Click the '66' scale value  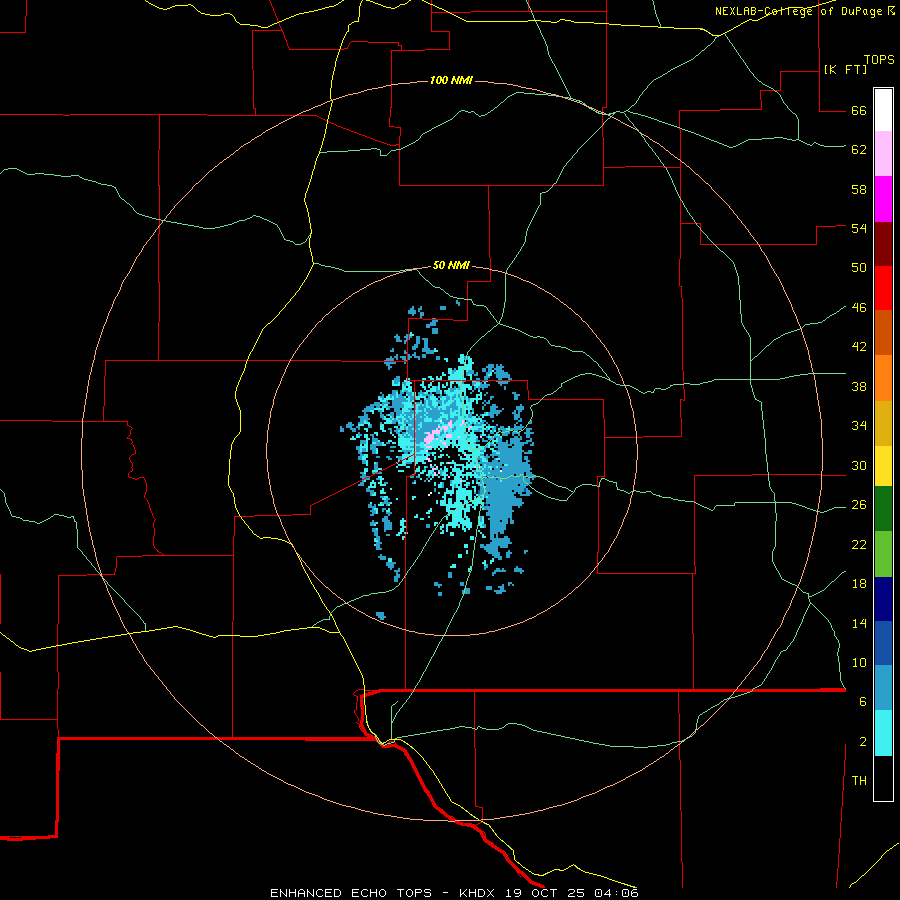click(x=859, y=110)
